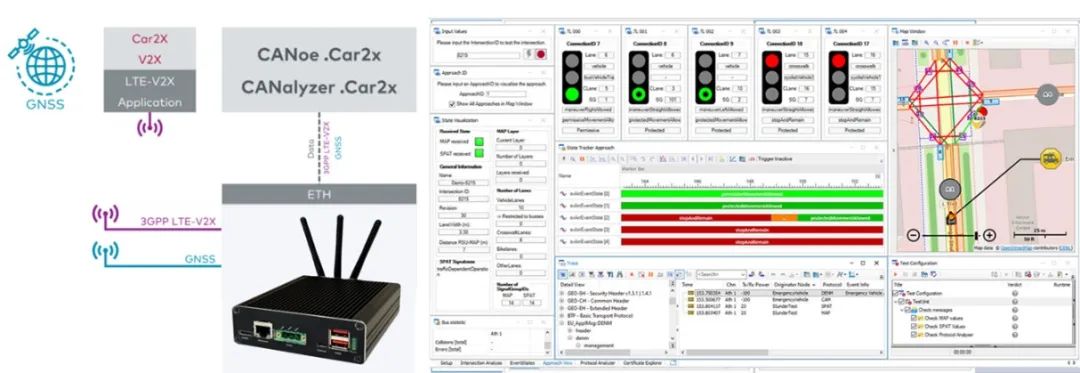Switch to the Protocol Analyzer tab
1080x373 pixels.
tap(597, 362)
